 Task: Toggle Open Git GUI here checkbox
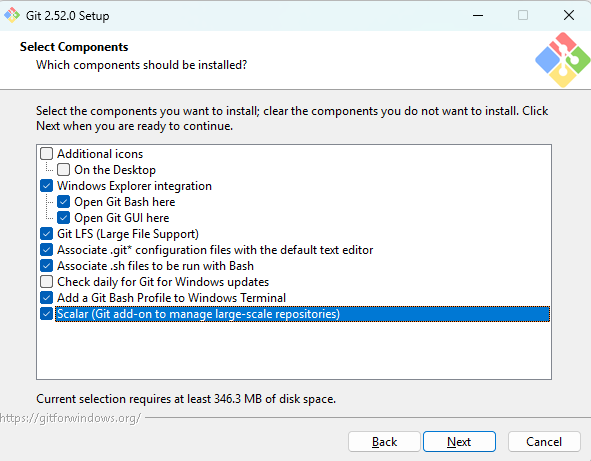tap(63, 218)
